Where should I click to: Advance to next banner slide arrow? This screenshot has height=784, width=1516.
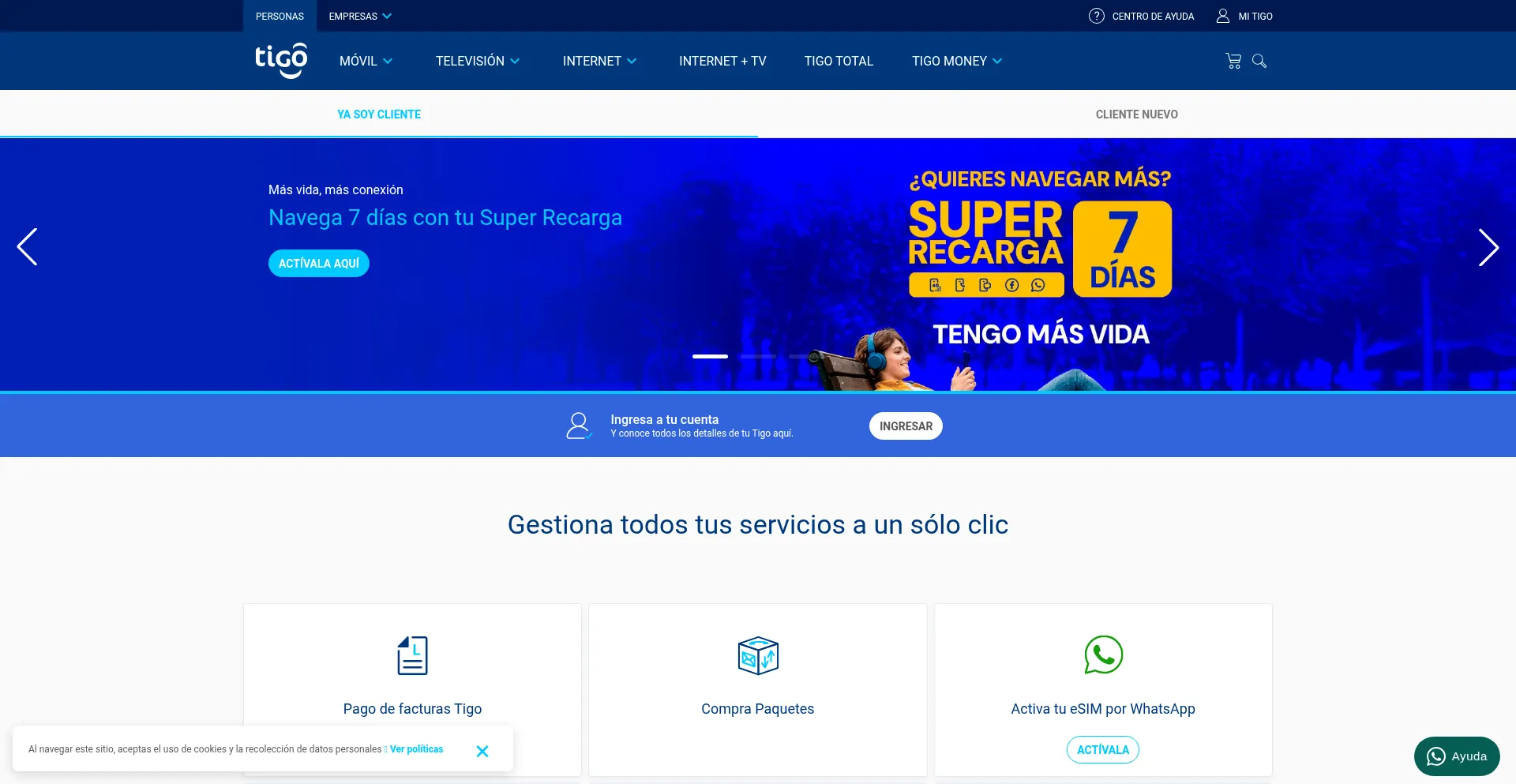tap(1488, 248)
